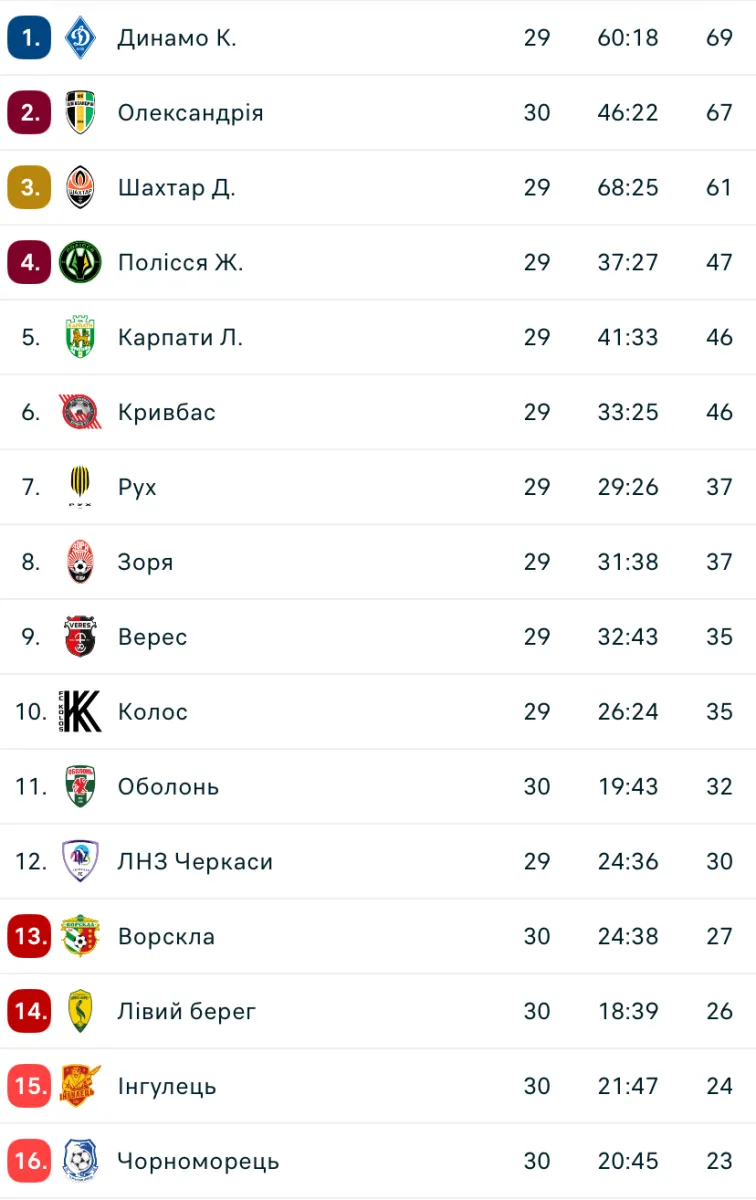
Task: Click the Полісся Ж. wolf logo
Action: click(x=80, y=262)
